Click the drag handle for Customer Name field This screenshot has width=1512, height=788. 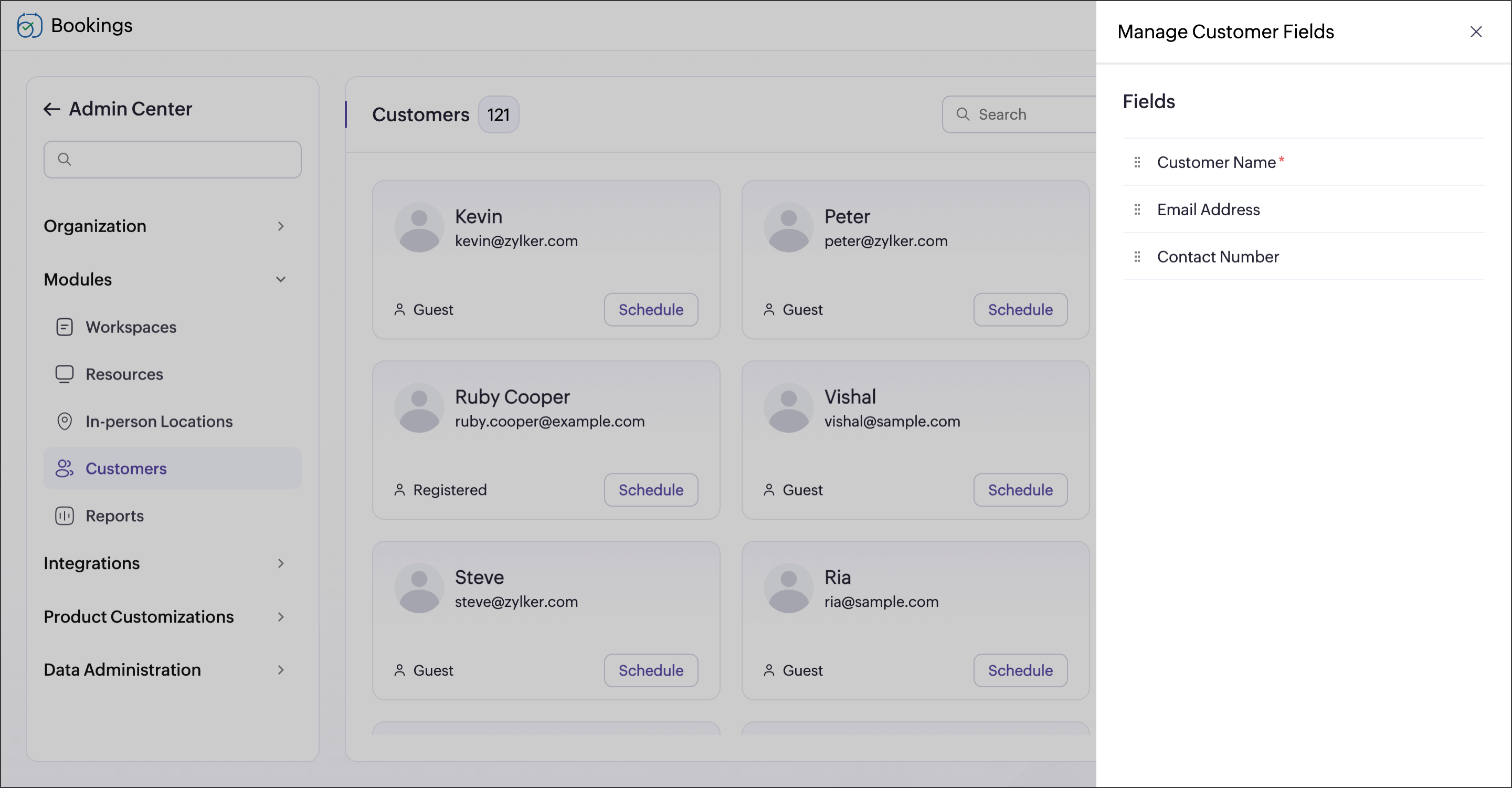[x=1137, y=162]
